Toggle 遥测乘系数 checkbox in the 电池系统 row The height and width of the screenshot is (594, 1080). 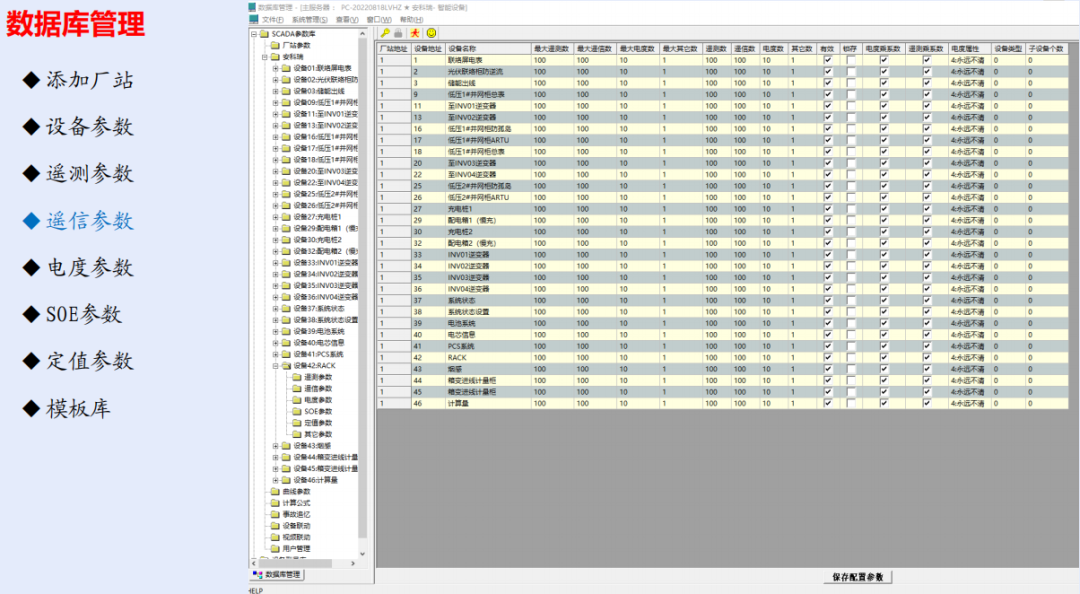coord(926,323)
